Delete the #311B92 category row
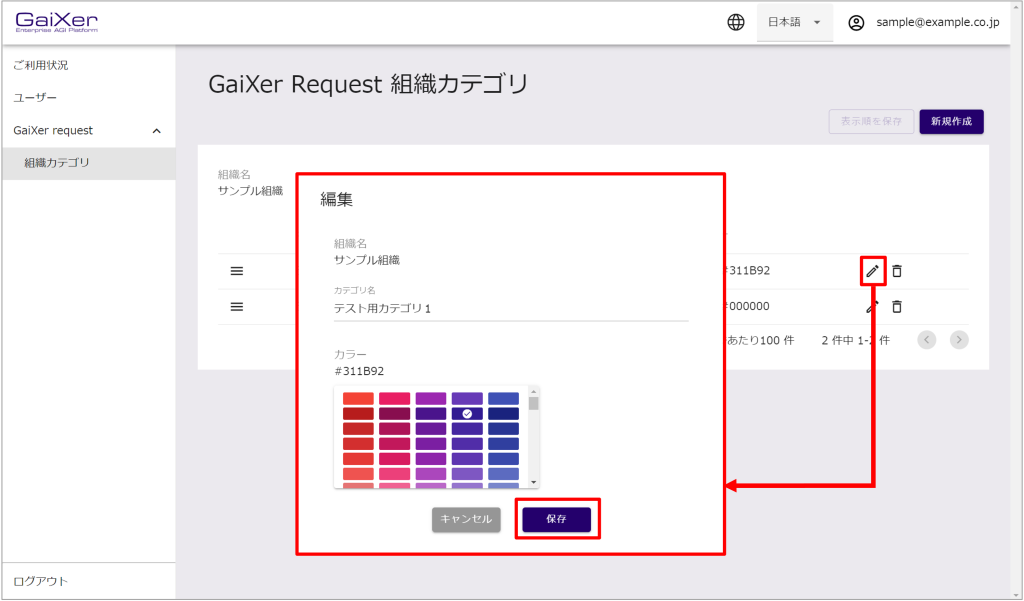1024x601 pixels. point(897,271)
